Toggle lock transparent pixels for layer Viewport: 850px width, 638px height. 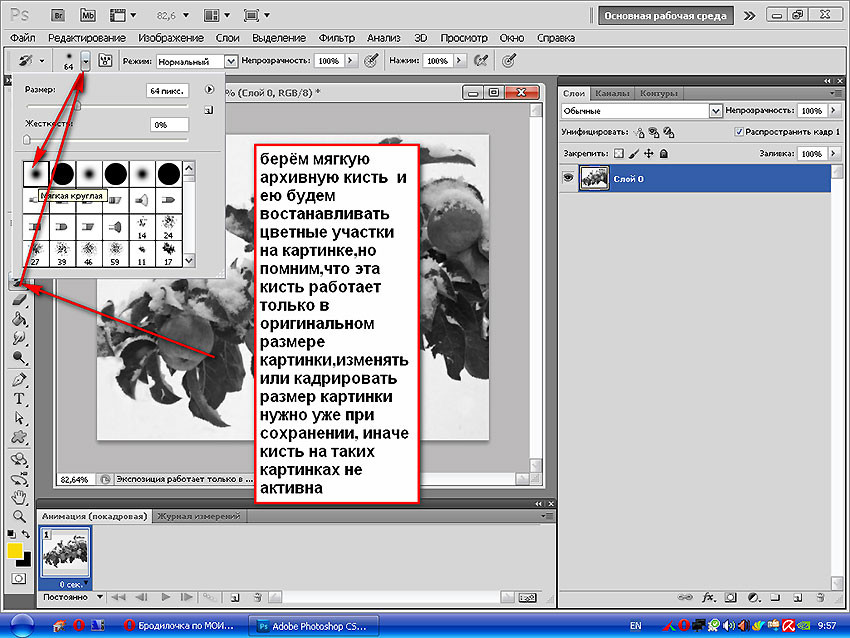[619, 153]
